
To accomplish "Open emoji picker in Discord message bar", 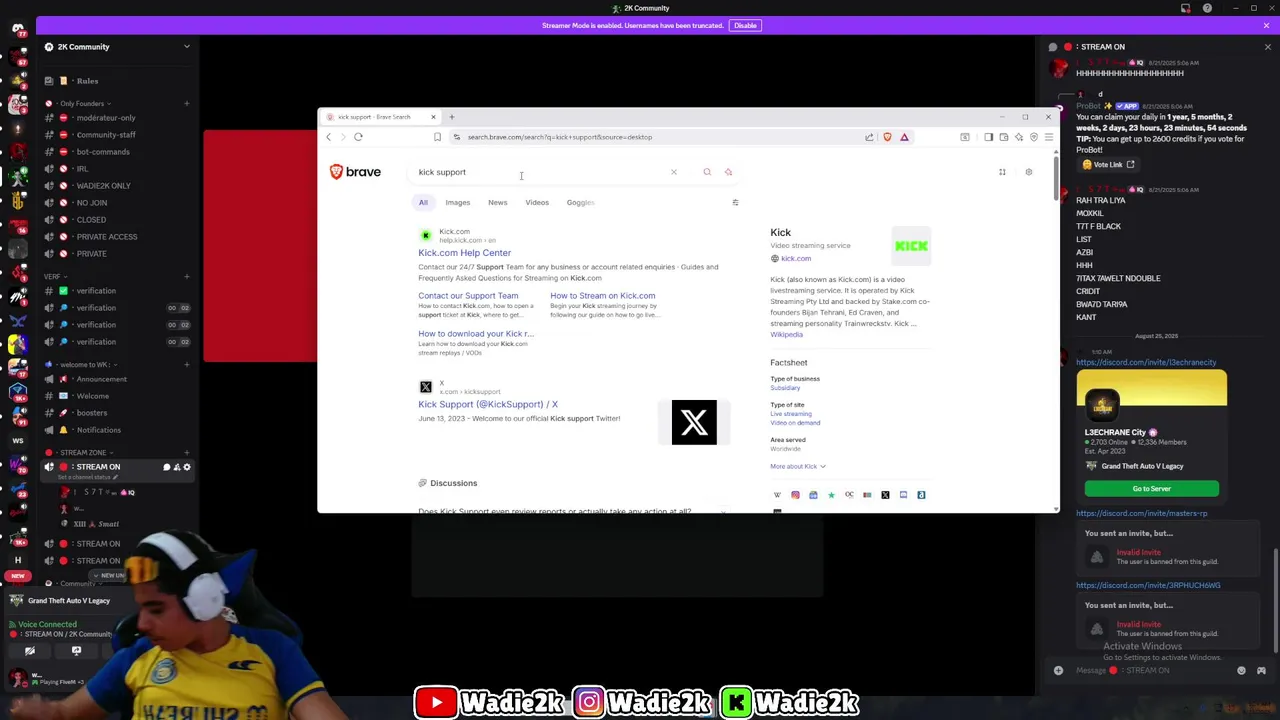I will [1241, 671].
